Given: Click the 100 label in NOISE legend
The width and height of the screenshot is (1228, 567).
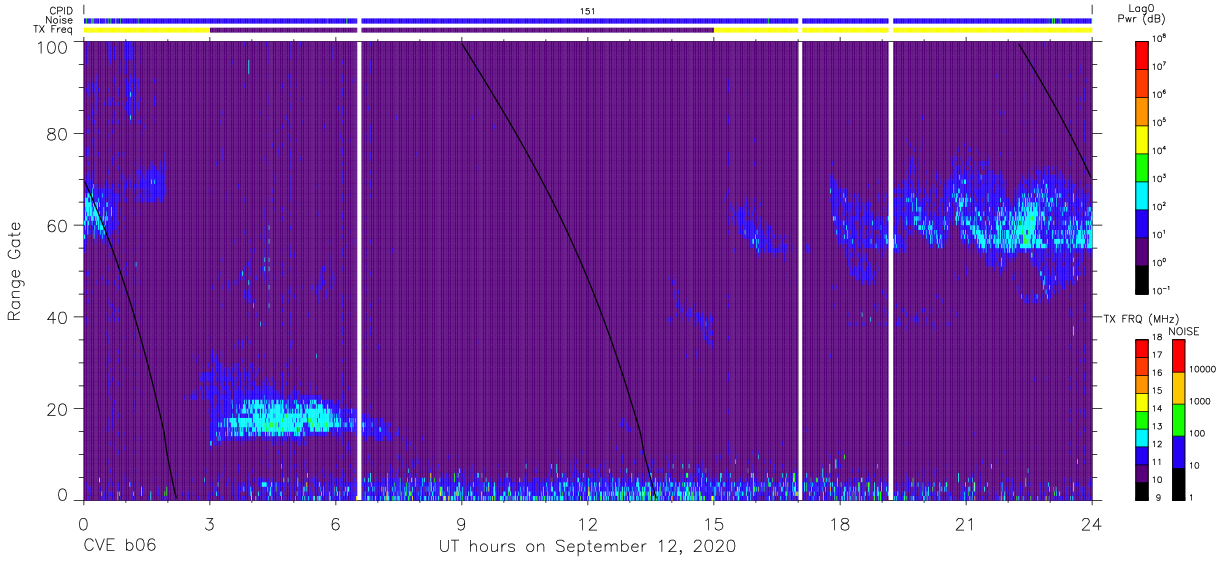Looking at the screenshot, I should (x=1199, y=434).
